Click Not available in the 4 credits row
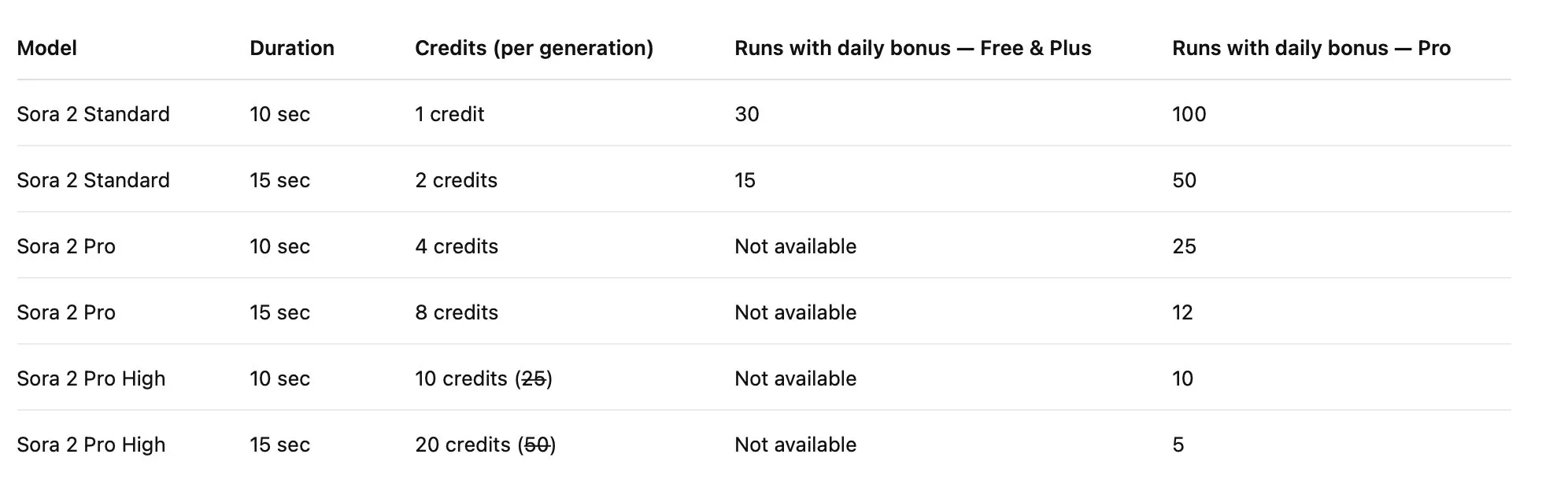 tap(795, 246)
